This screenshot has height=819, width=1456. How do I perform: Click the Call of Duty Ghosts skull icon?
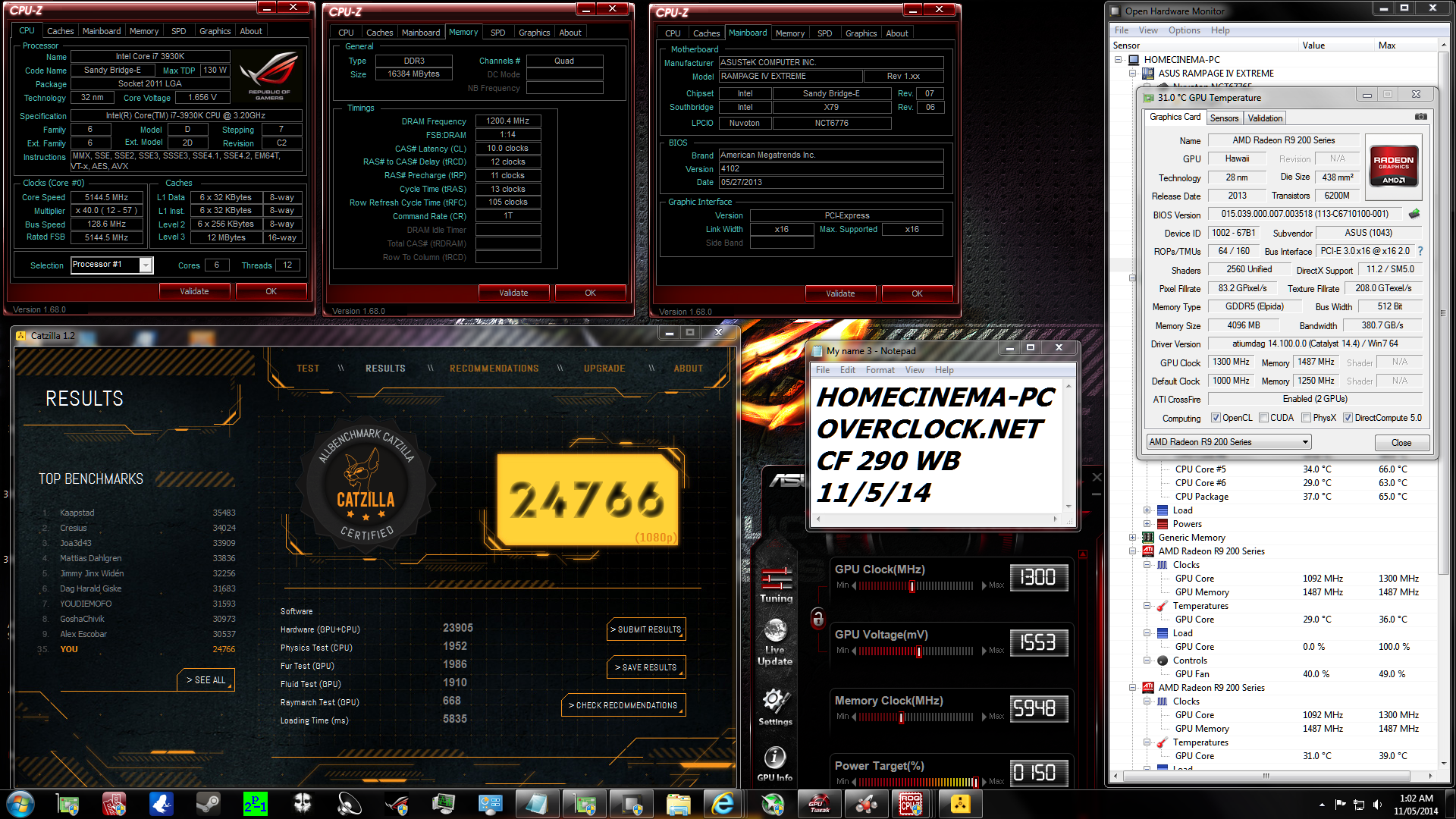pyautogui.click(x=303, y=804)
